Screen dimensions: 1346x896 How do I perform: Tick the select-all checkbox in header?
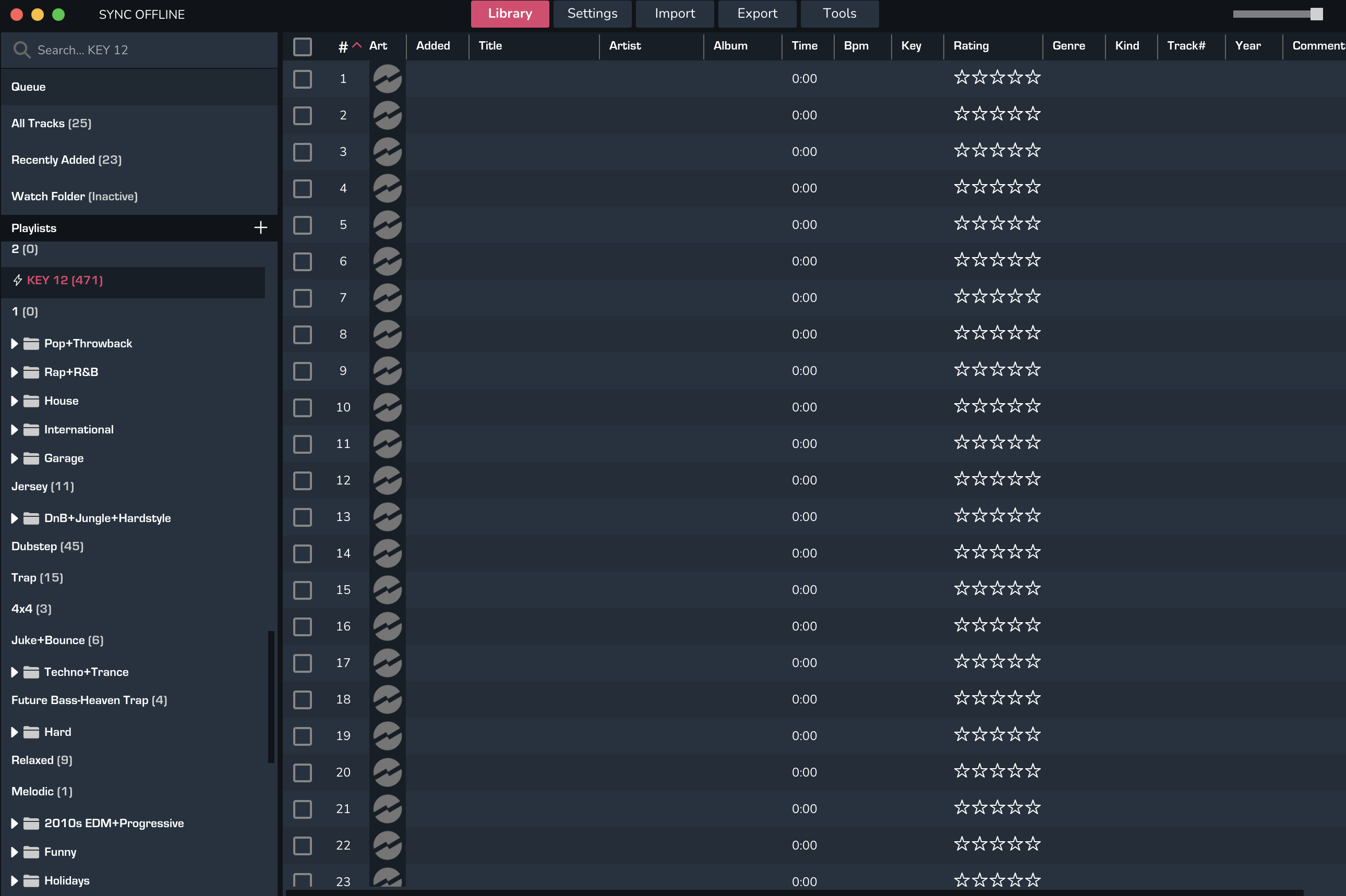(303, 46)
